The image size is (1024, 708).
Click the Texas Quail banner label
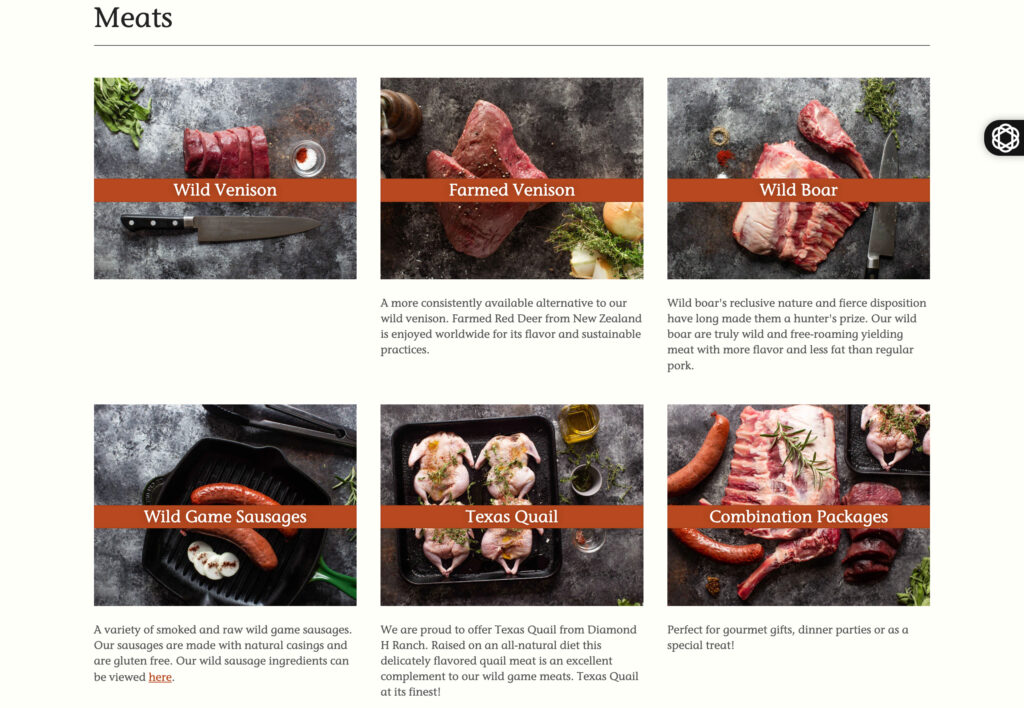[x=512, y=517]
